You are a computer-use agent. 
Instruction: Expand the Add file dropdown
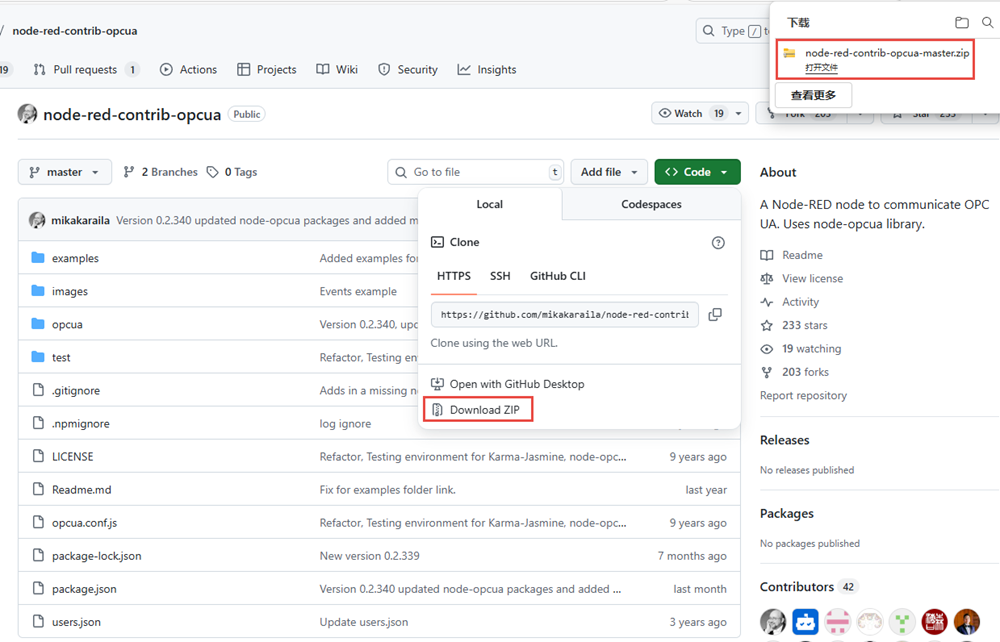click(x=609, y=172)
